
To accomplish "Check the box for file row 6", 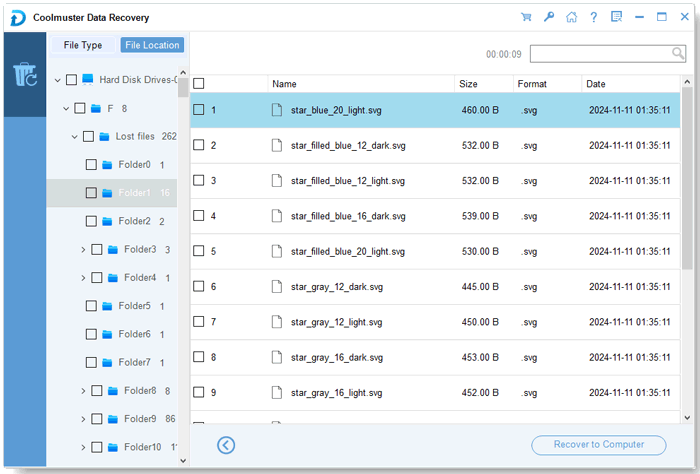I will click(199, 287).
